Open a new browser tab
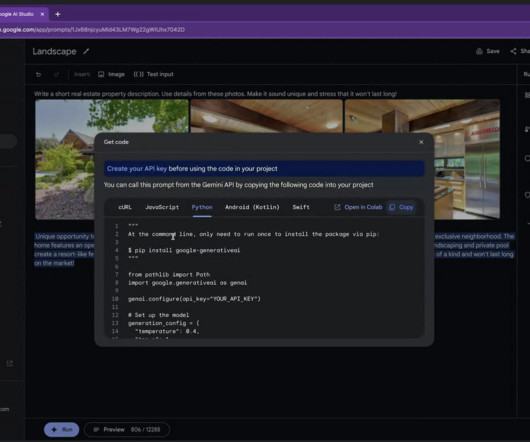This screenshot has width=530, height=442. (x=58, y=14)
